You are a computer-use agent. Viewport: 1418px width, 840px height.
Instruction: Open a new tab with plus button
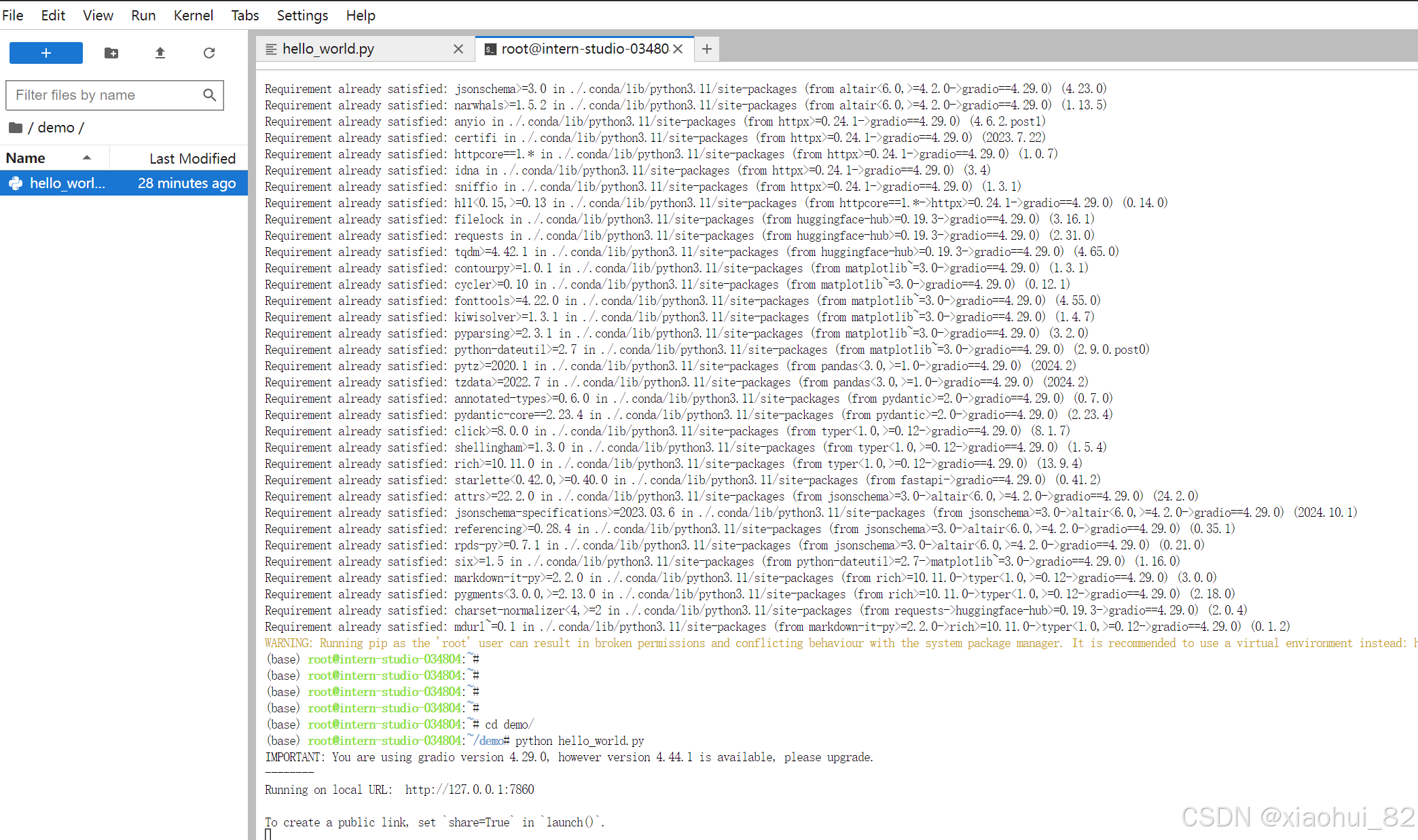(x=707, y=49)
